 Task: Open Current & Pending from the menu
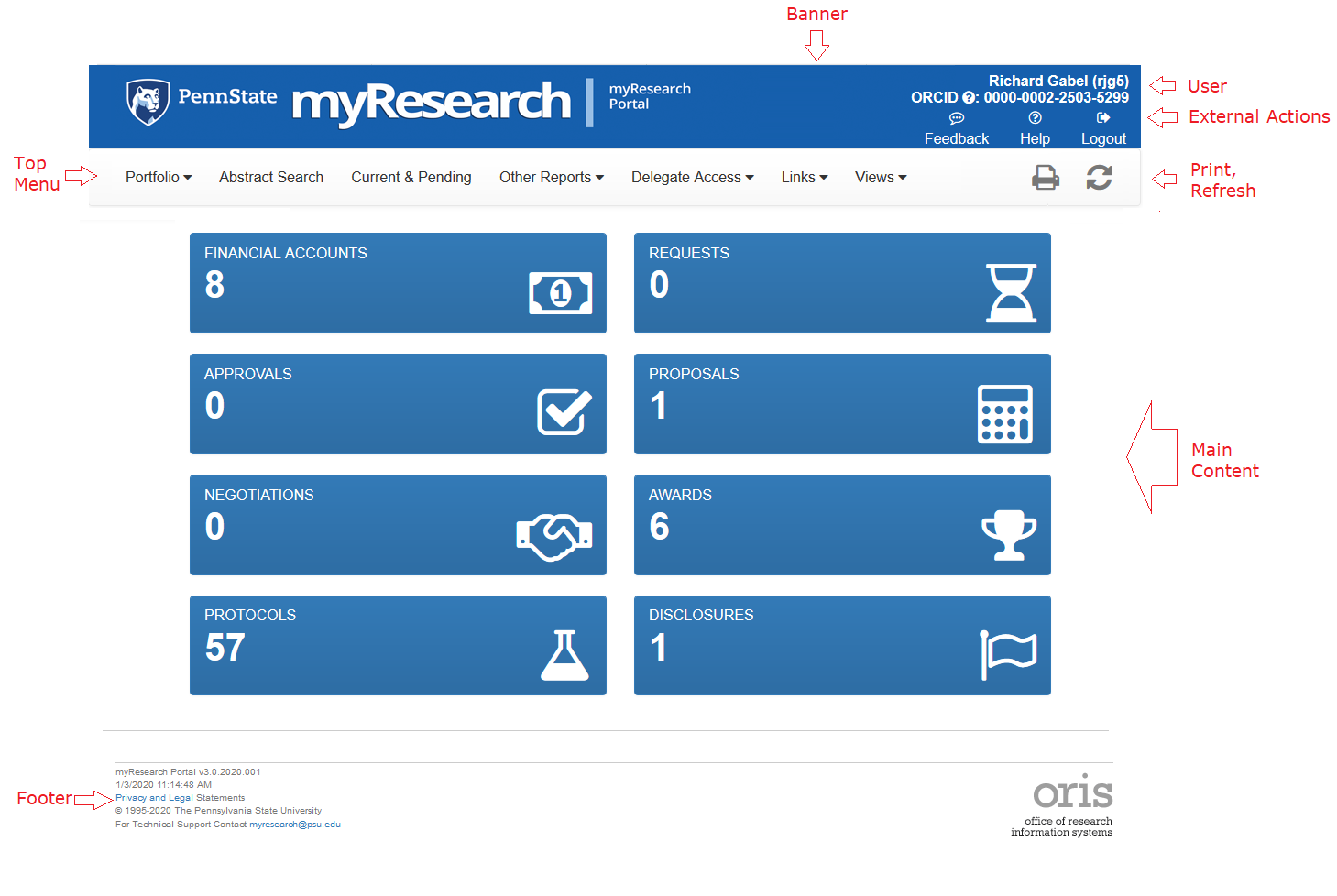tap(411, 177)
